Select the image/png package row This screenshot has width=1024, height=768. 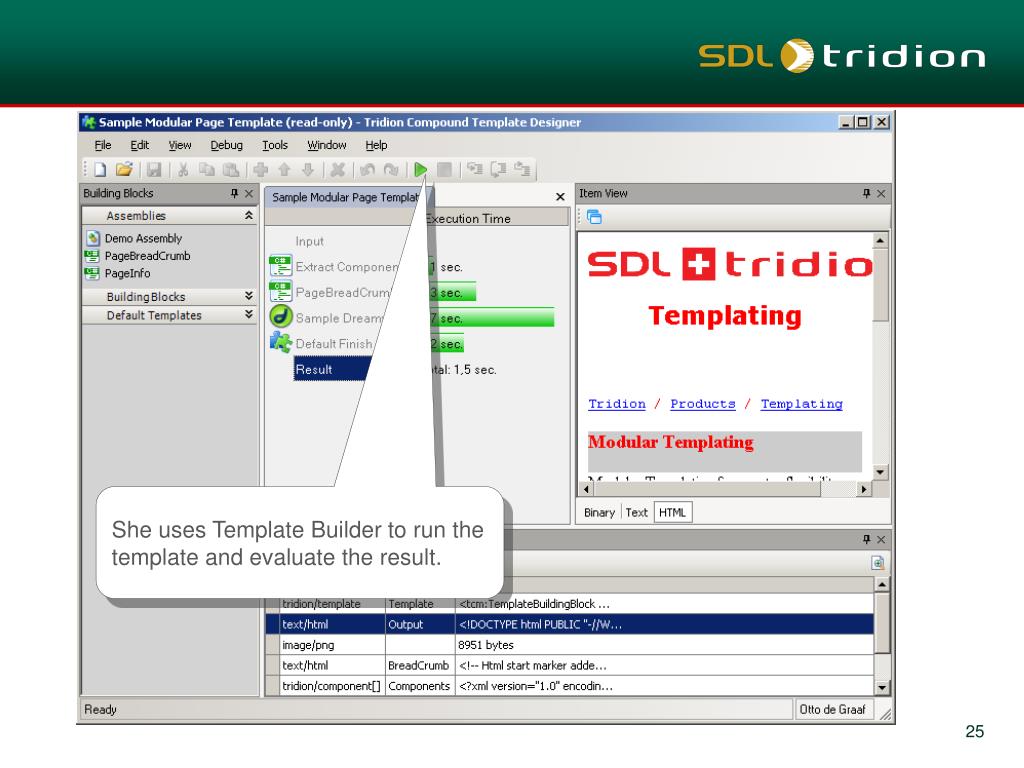point(569,645)
